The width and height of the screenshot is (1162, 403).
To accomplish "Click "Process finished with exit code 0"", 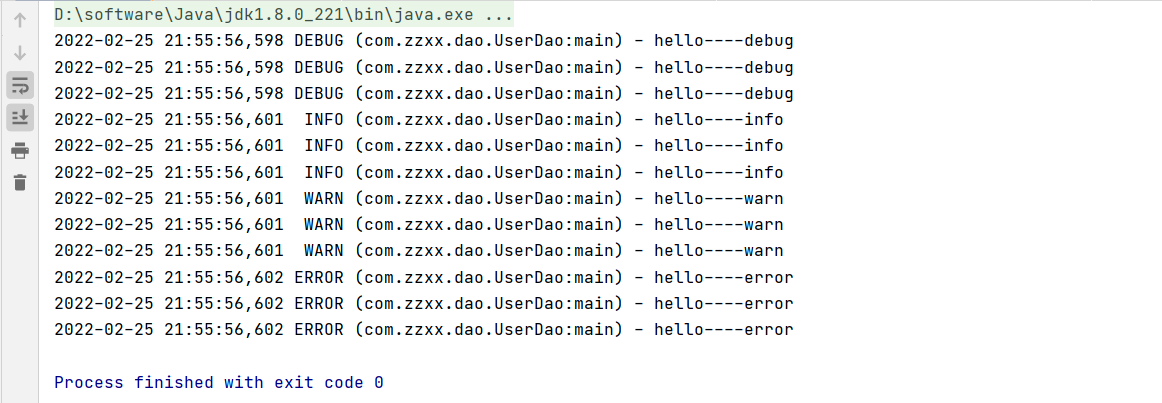I will click(219, 382).
